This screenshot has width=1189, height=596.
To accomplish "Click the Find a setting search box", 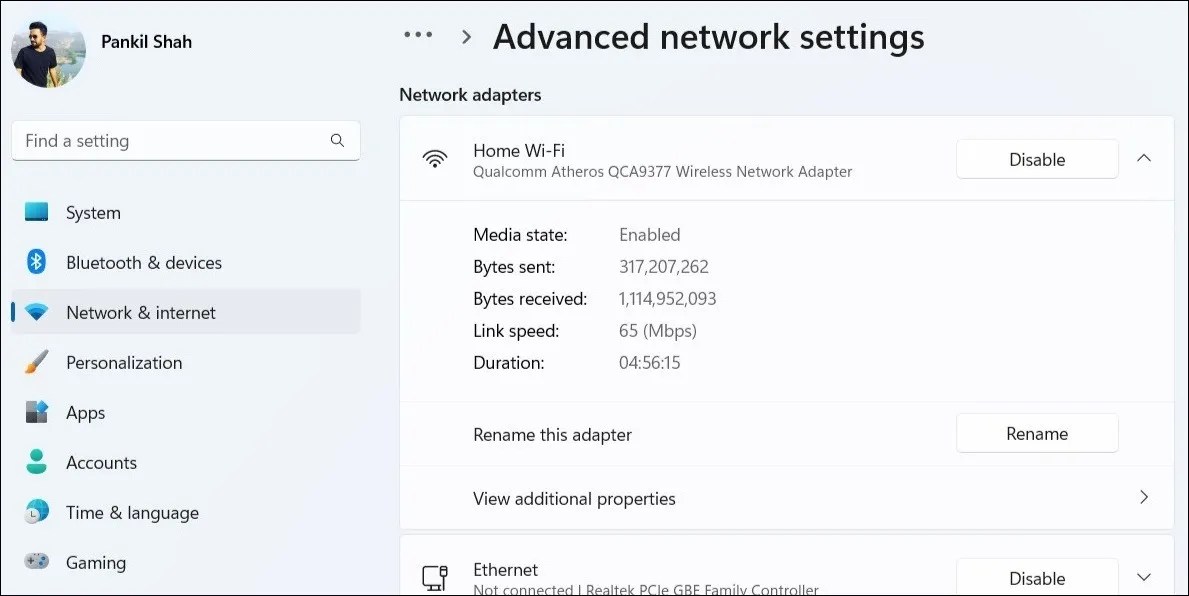I will point(186,140).
